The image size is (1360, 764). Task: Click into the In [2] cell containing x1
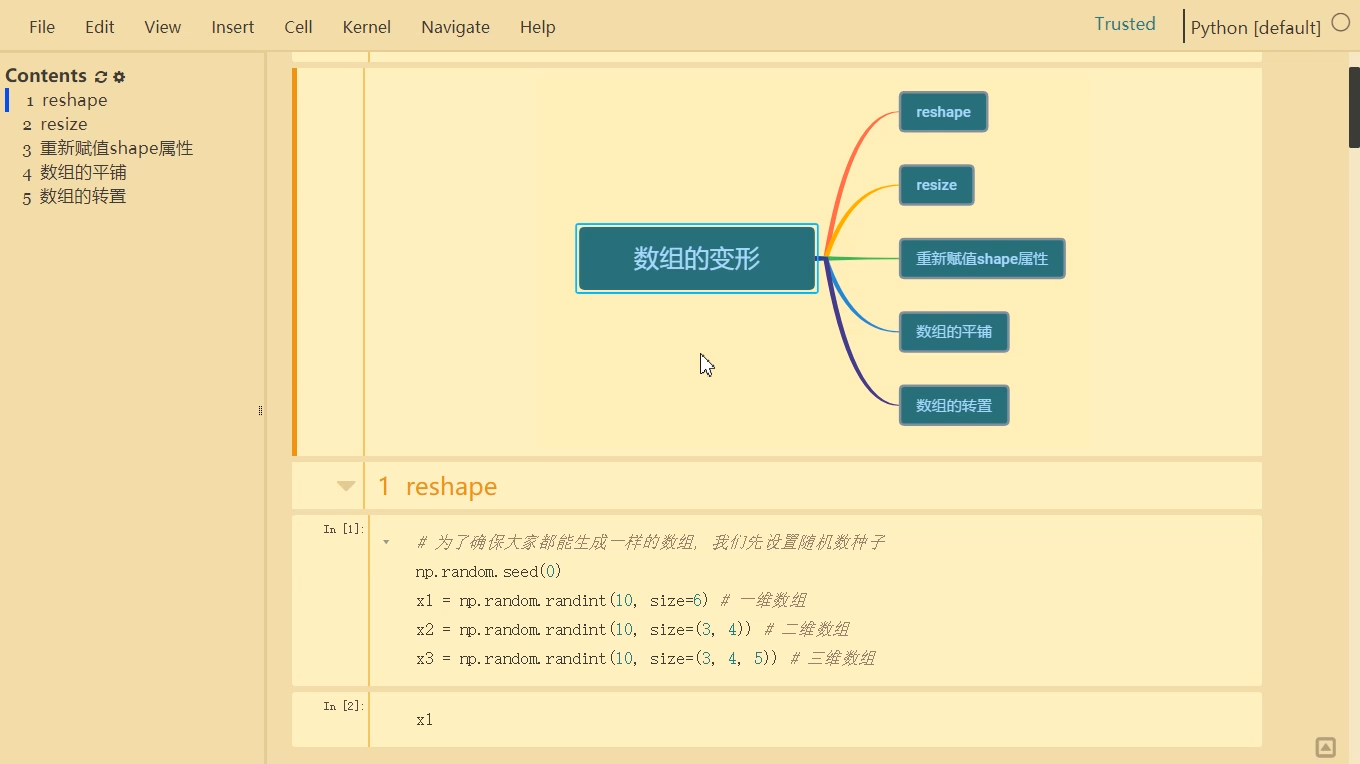click(x=815, y=719)
